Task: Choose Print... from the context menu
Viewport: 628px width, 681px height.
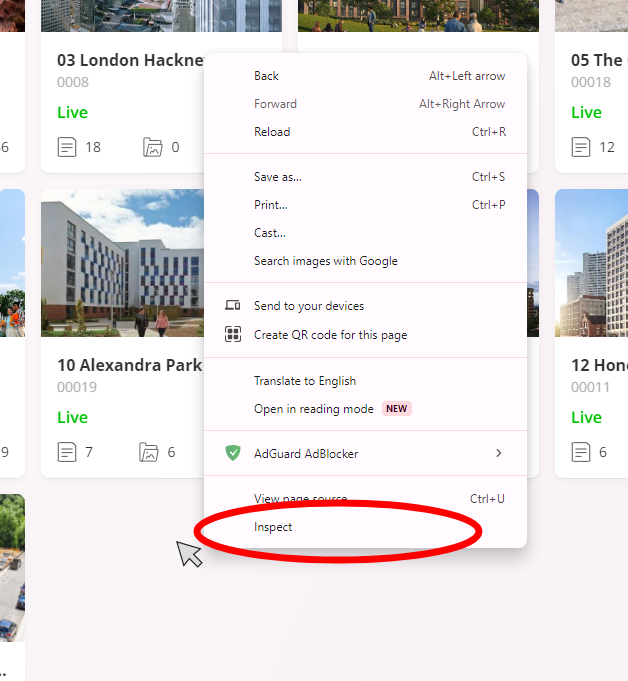Action: pos(365,205)
